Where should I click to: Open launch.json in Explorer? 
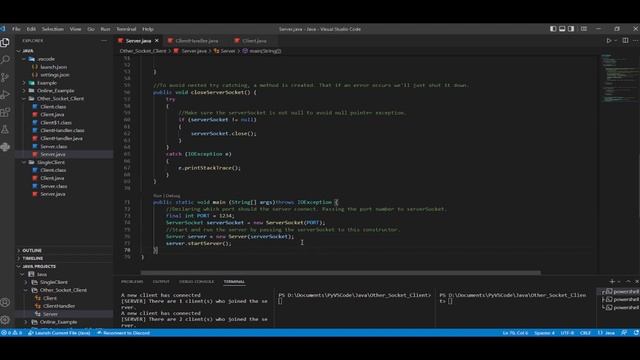point(53,67)
